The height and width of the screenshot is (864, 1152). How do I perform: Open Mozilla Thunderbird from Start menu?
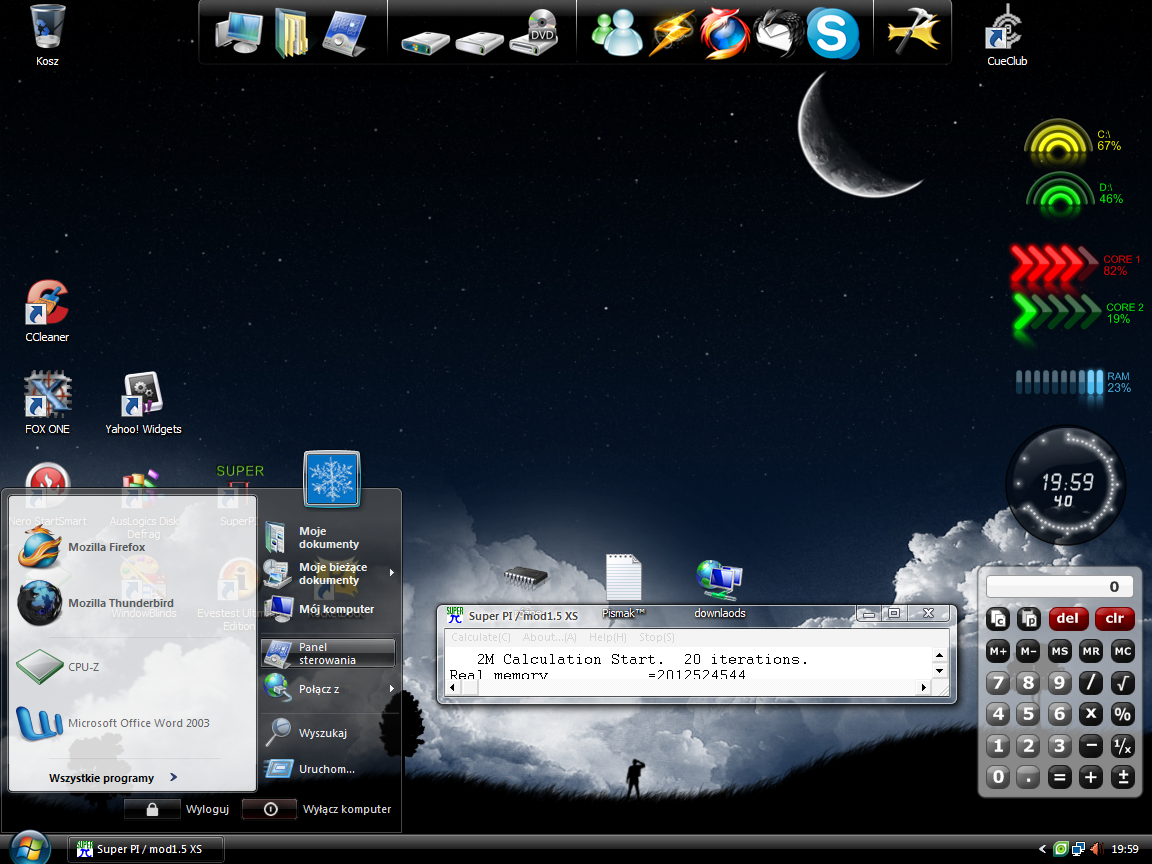134,603
